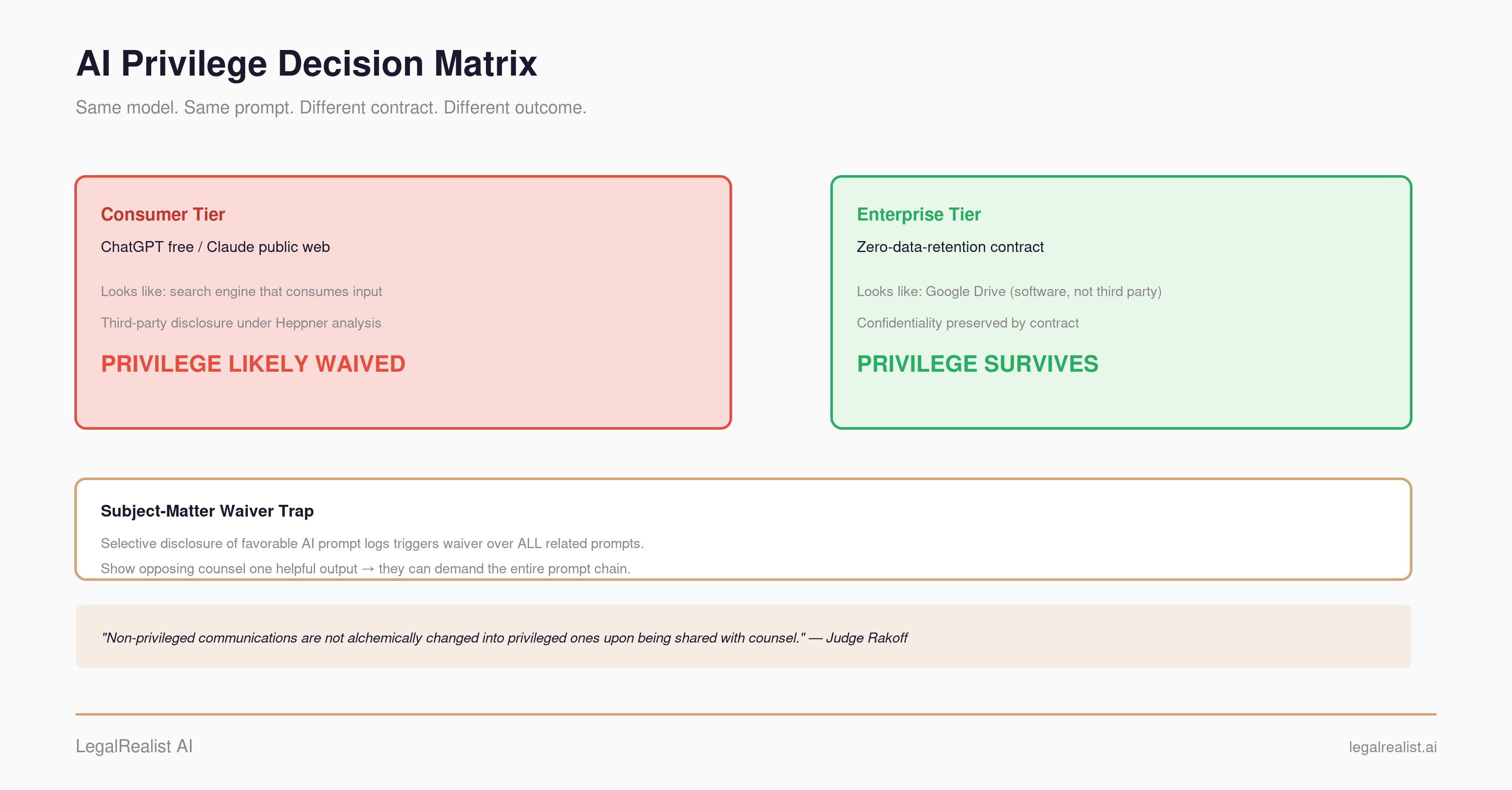1512x790 pixels.
Task: Click the Subject-Matter Waiver Trap heading
Action: tap(207, 511)
